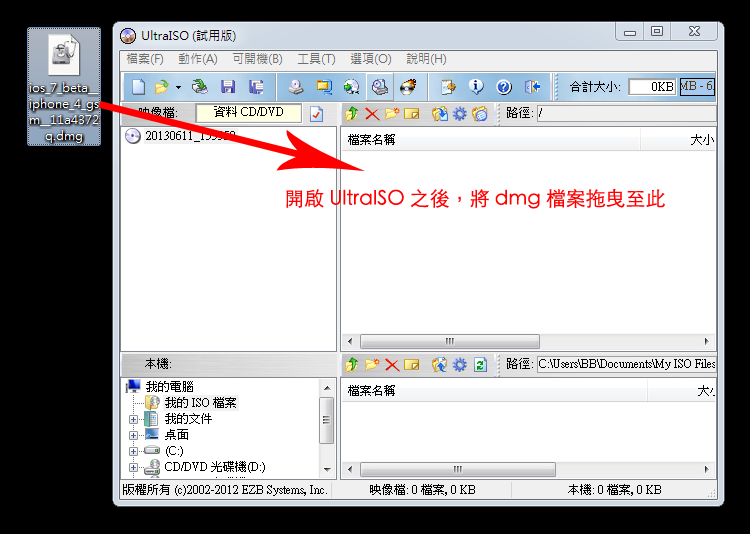Screen dimensions: 750x534
Task: Click the image pane 路徑 field showing /
Action: (x=626, y=113)
